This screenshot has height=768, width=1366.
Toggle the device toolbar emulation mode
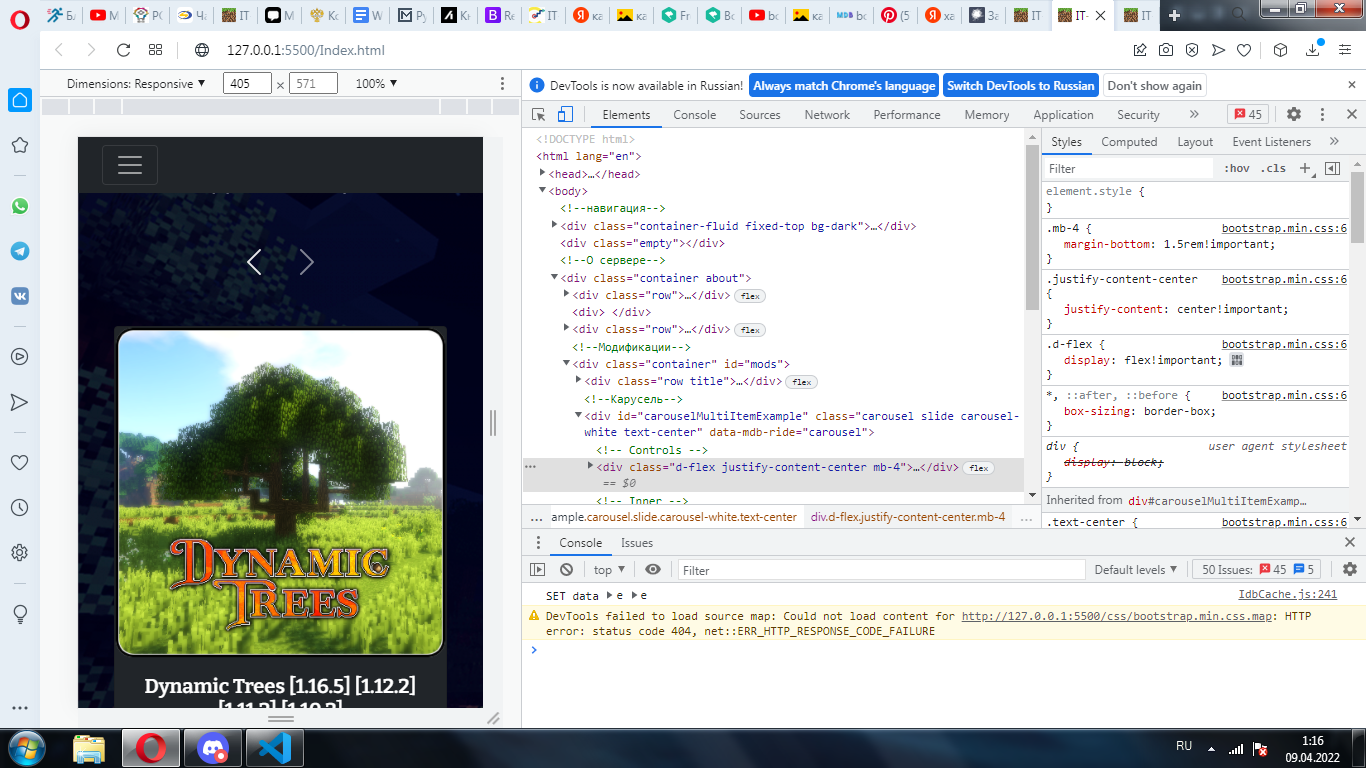click(565, 115)
